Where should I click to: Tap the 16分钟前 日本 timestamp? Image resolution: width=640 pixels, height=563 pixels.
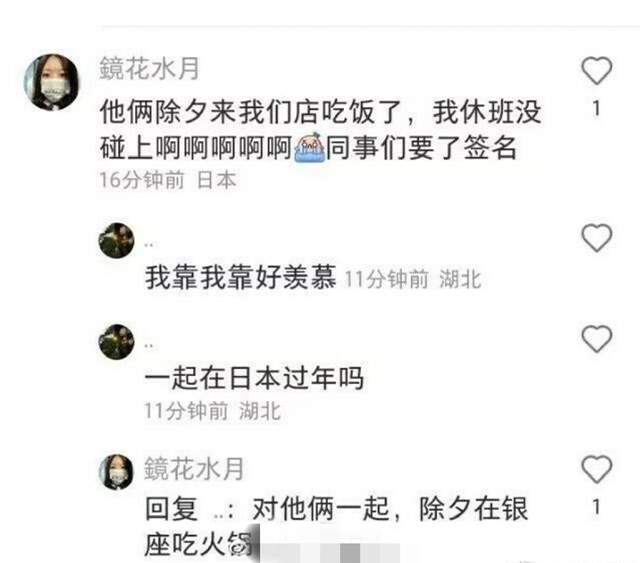pos(168,180)
